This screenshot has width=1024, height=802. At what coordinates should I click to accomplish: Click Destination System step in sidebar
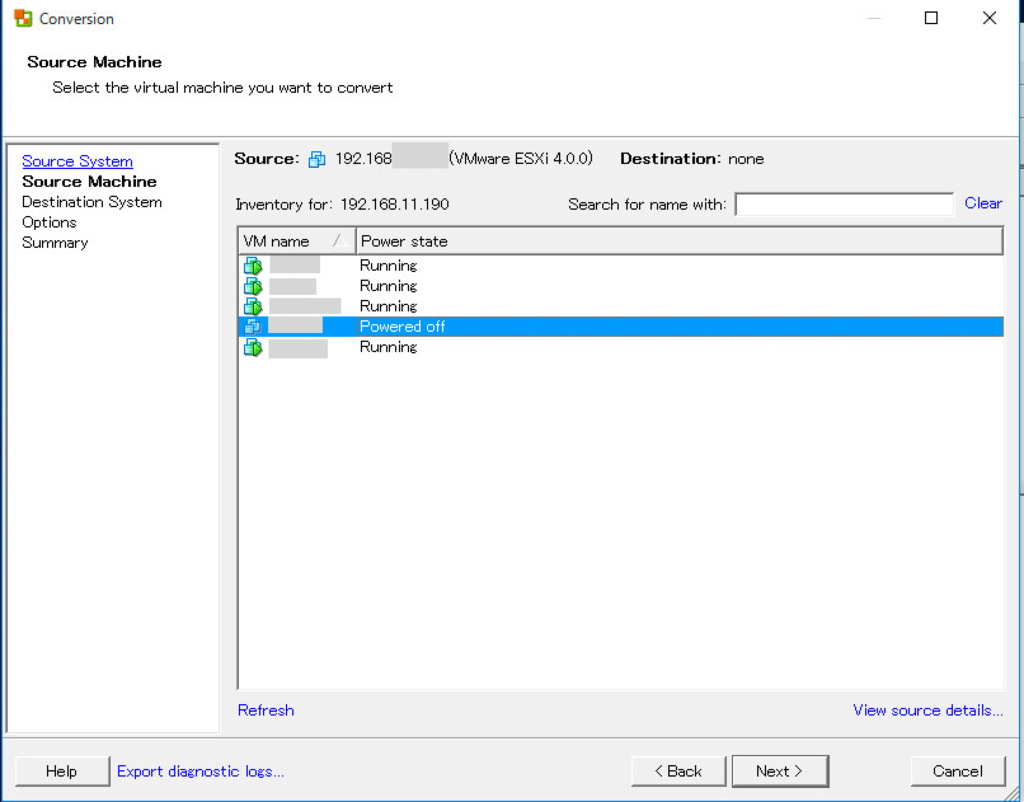click(92, 202)
